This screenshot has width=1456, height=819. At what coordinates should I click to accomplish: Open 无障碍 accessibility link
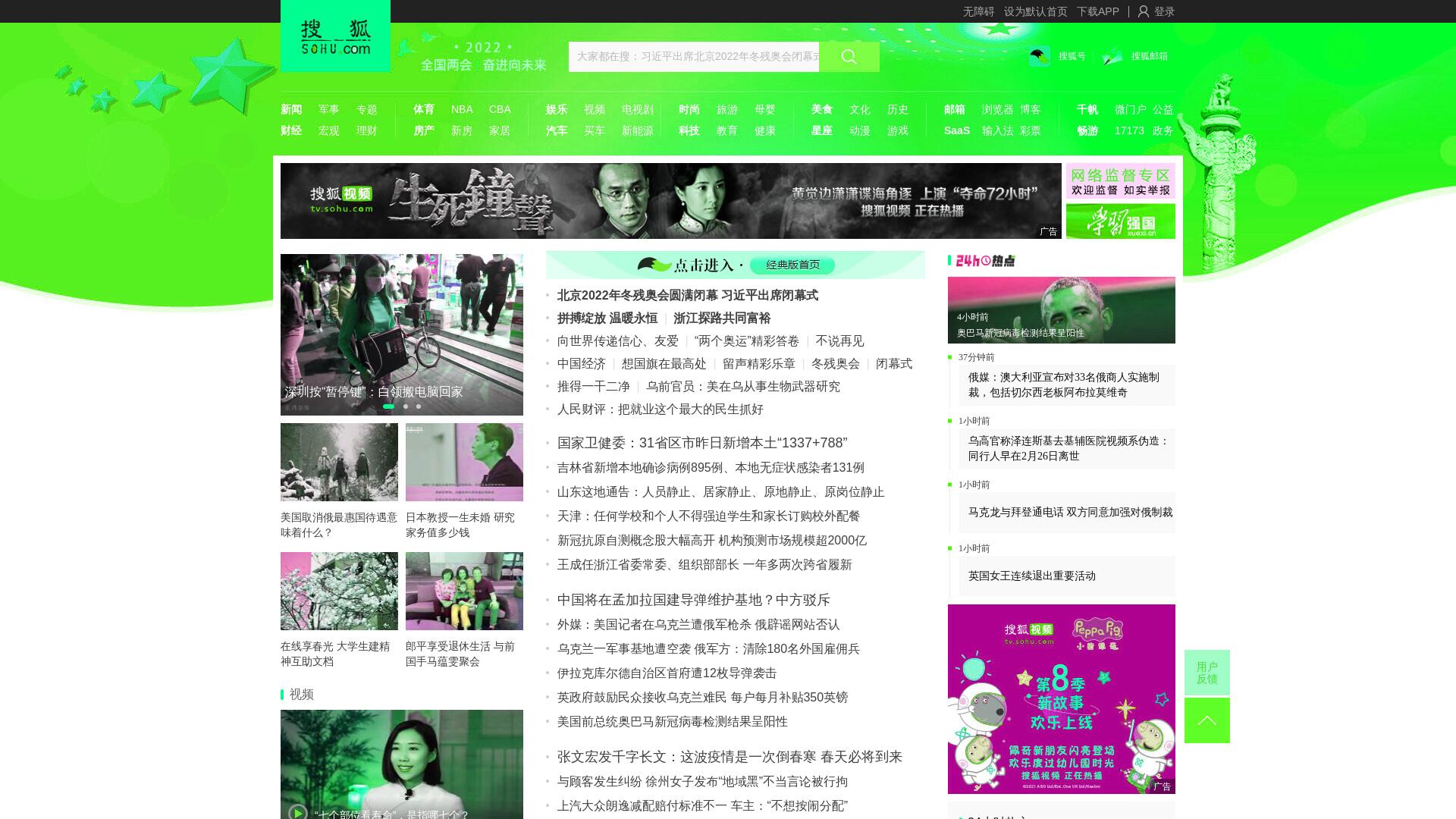click(978, 11)
